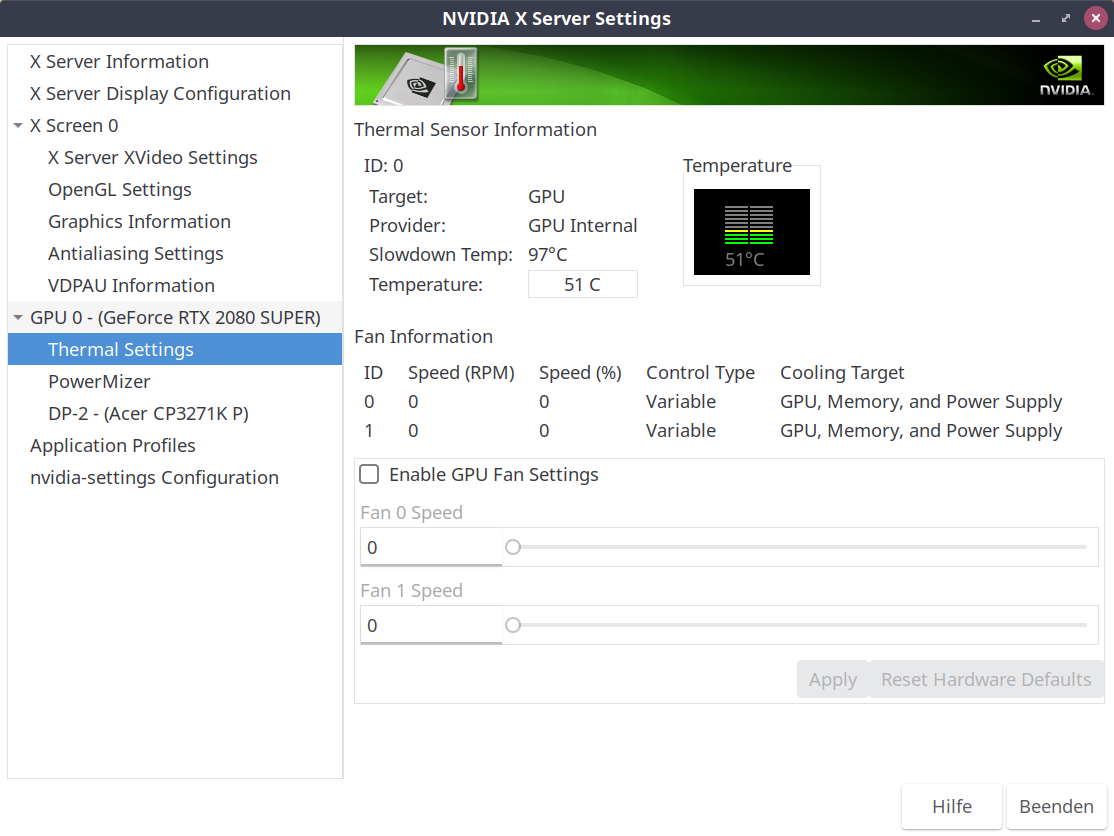Click the Speed (%) column header
This screenshot has width=1114, height=836.
coord(580,373)
